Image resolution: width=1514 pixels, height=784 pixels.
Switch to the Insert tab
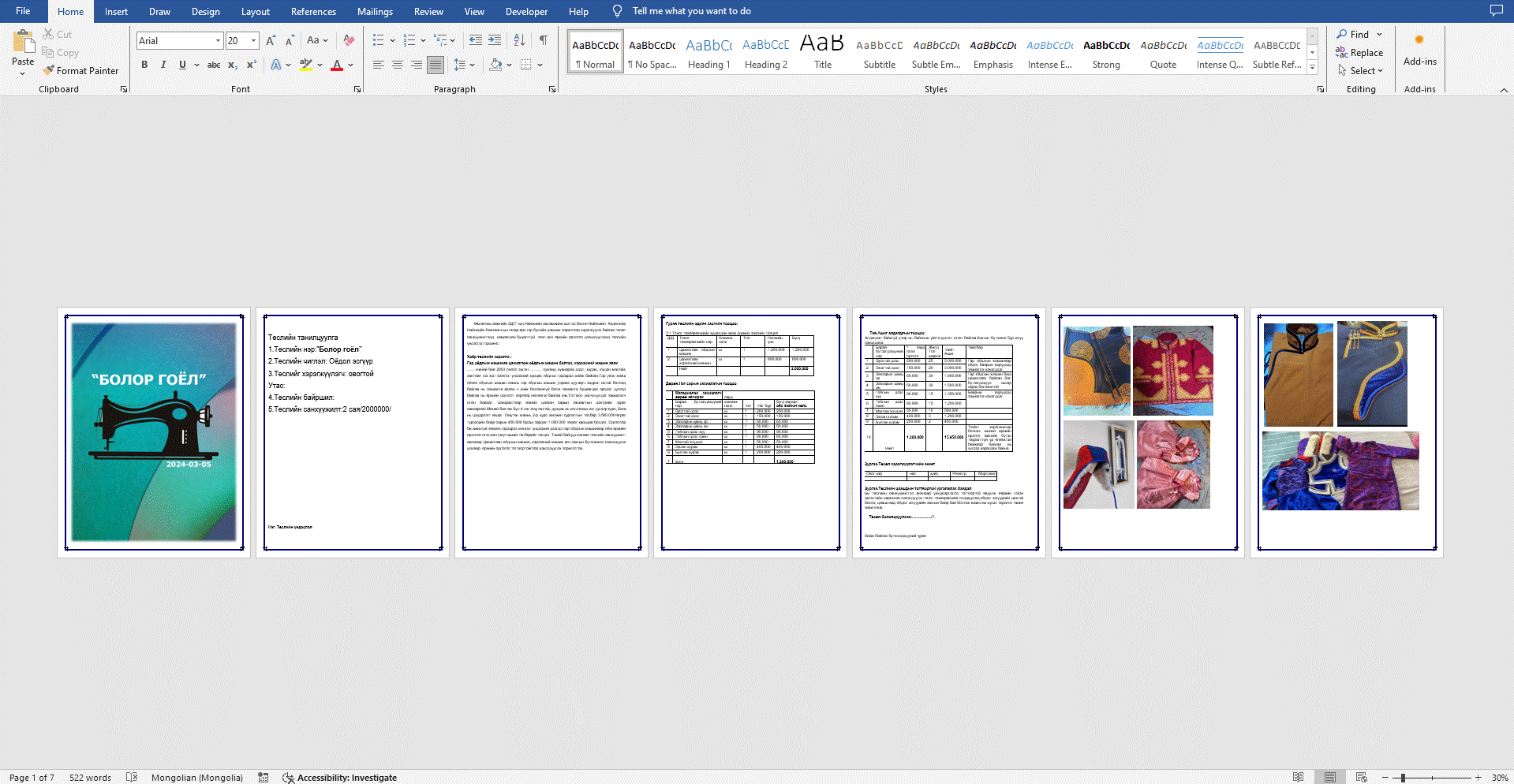116,11
